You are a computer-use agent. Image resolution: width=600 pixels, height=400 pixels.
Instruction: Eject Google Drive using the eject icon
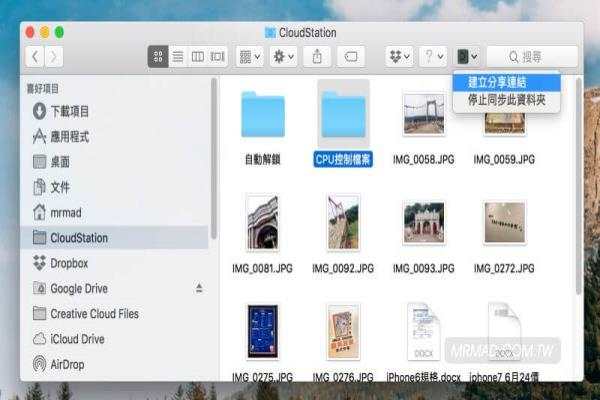coord(199,288)
